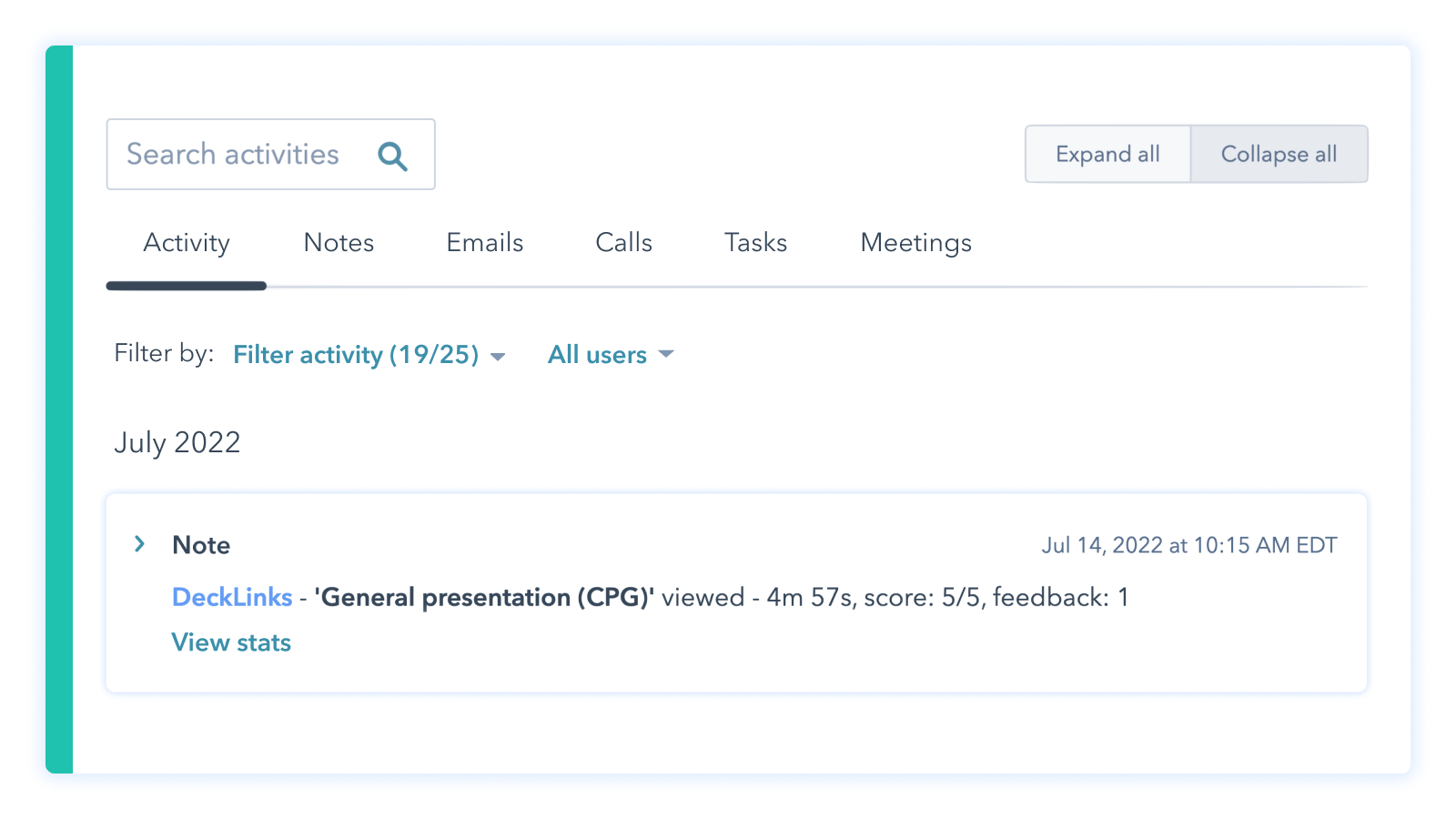Click the right-arrow chevron beside Note
This screenshot has height=819, width=1456.
pos(139,544)
